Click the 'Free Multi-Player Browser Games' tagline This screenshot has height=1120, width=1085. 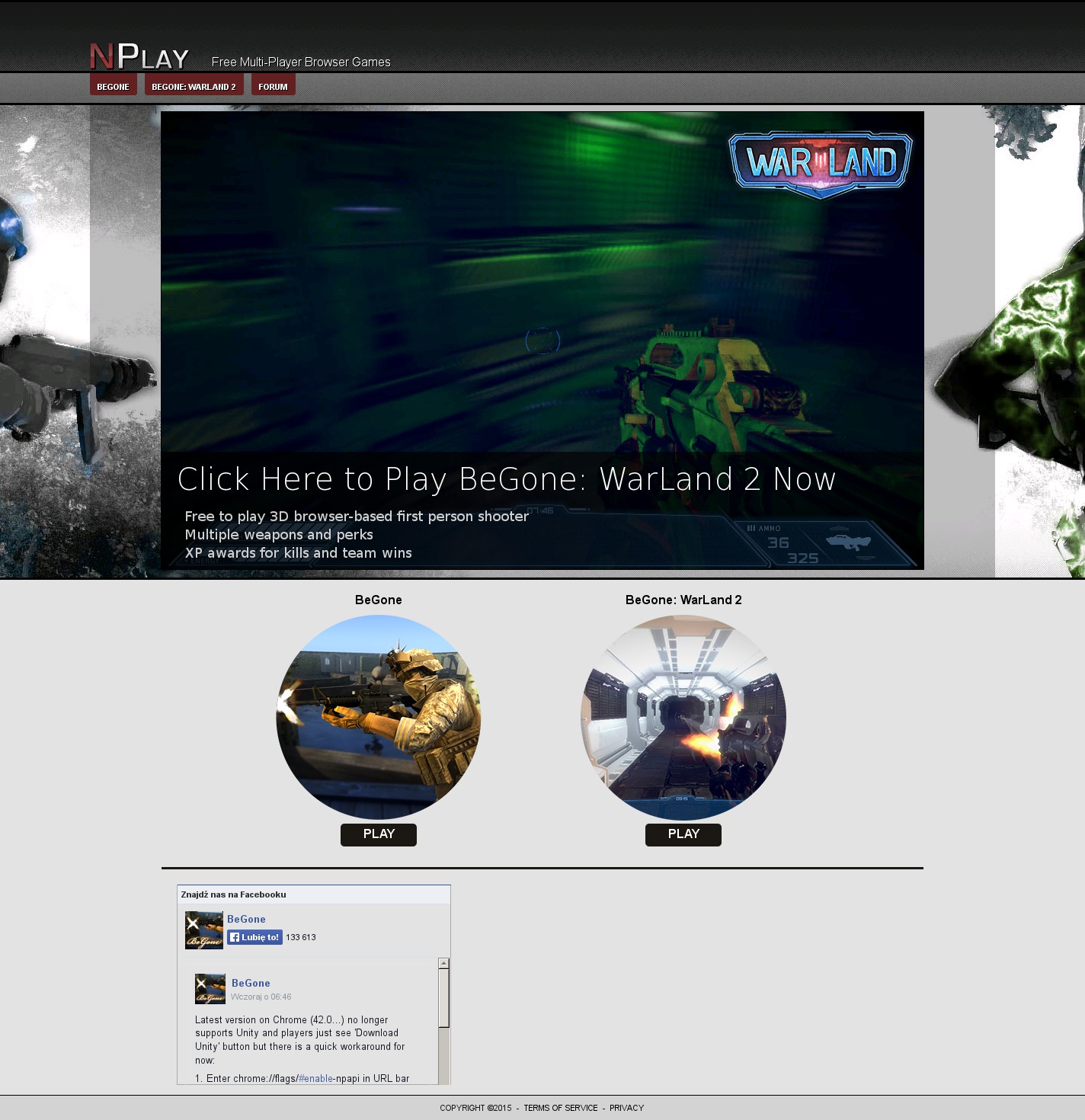click(301, 62)
